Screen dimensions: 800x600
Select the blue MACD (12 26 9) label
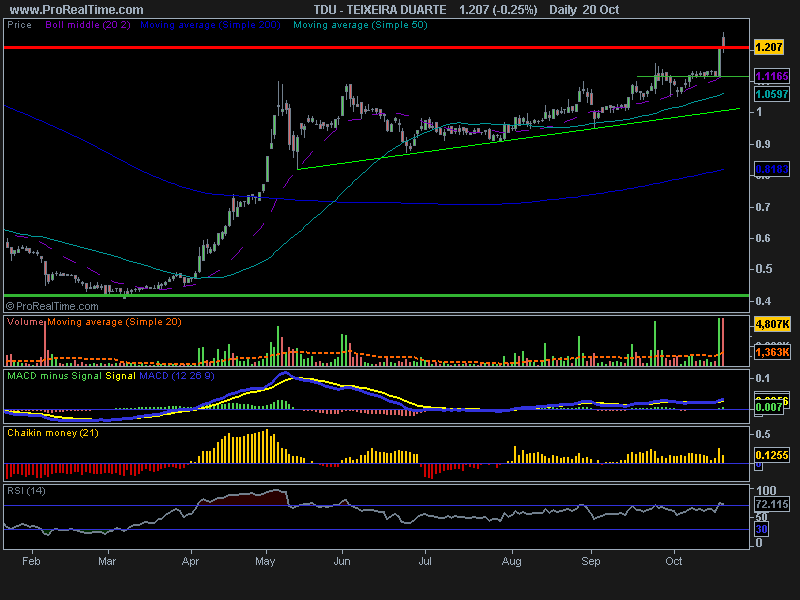coord(177,376)
